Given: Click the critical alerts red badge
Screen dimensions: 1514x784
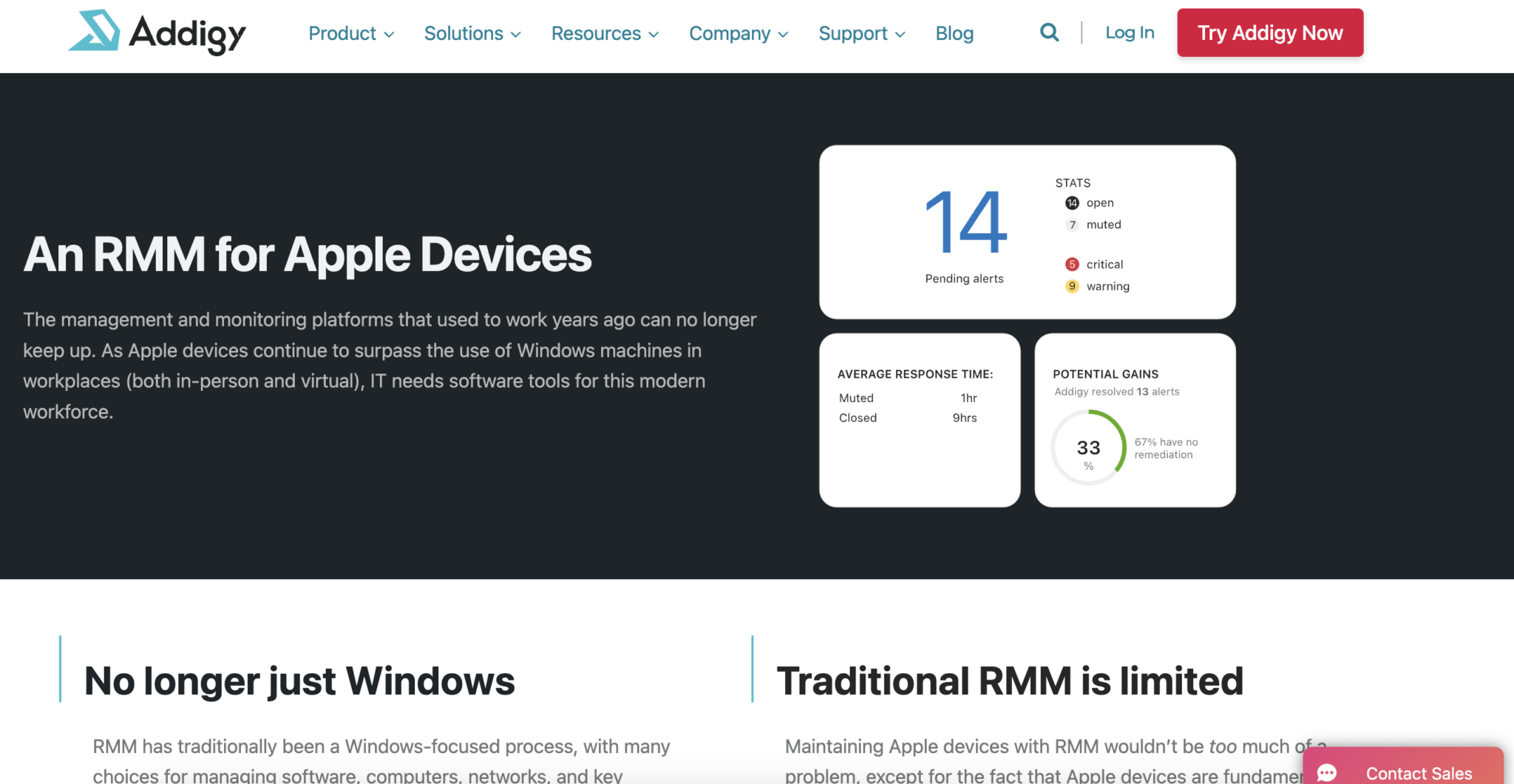Looking at the screenshot, I should (x=1071, y=264).
